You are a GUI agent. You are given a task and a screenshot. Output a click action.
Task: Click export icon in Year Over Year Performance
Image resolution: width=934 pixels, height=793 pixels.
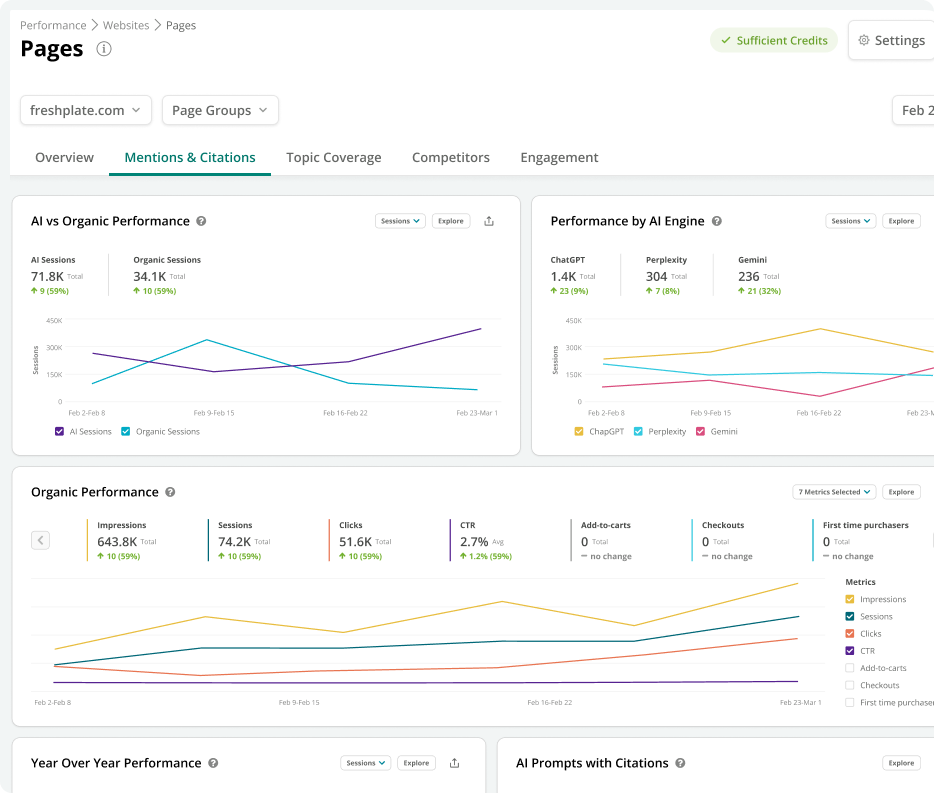click(x=454, y=763)
